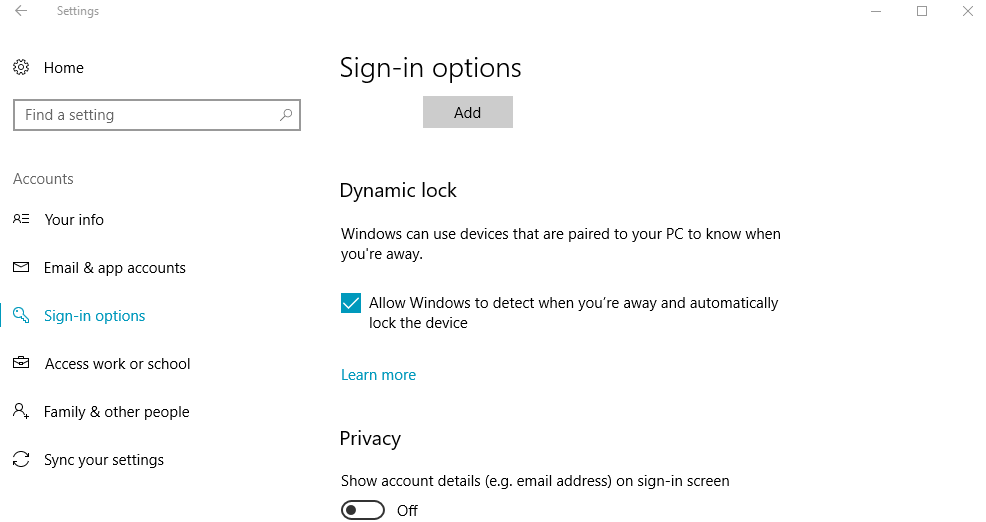Open Your info page
986x522 pixels.
pyautogui.click(x=74, y=219)
